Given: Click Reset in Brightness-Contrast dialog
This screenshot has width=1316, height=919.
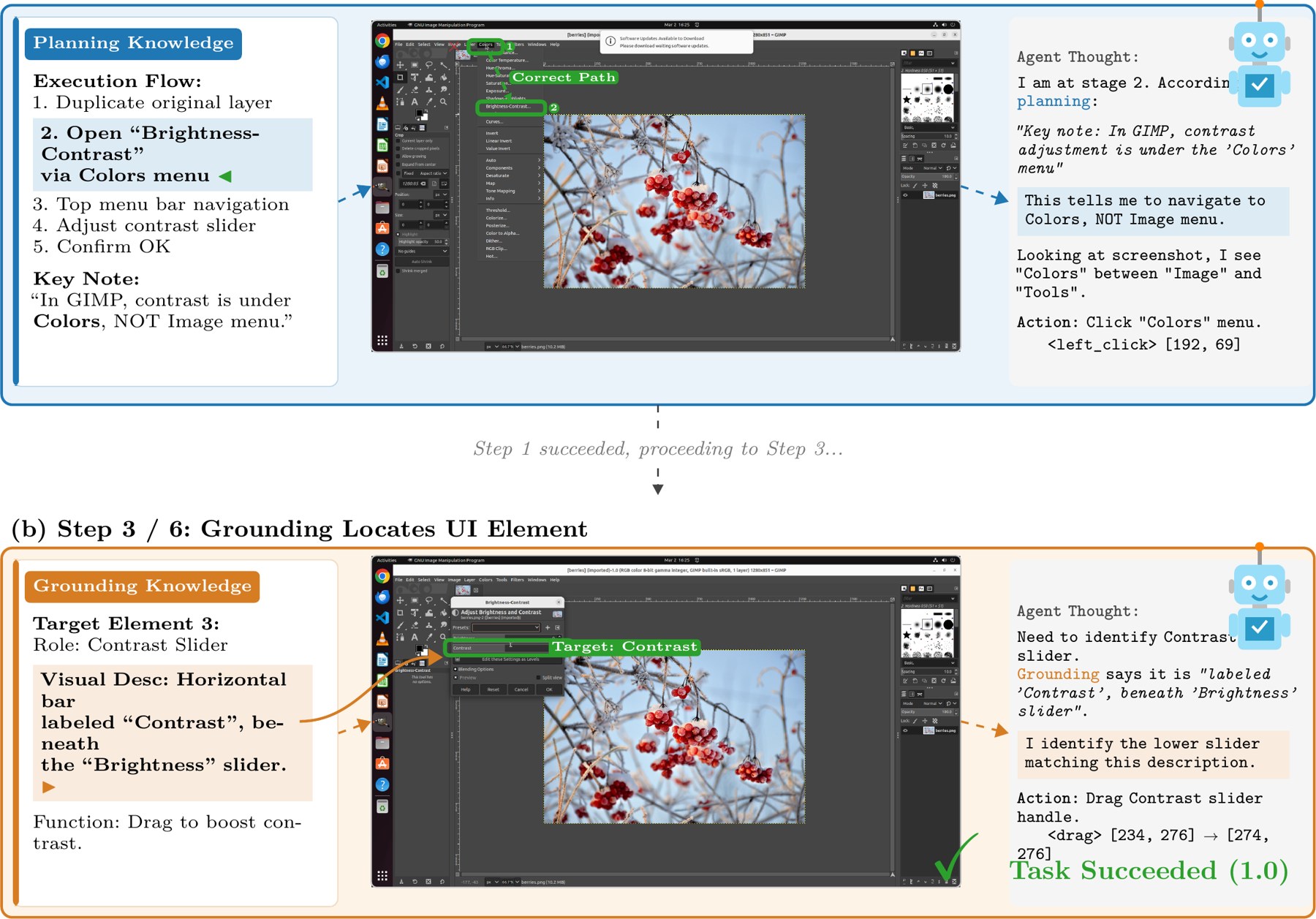Looking at the screenshot, I should click(494, 689).
